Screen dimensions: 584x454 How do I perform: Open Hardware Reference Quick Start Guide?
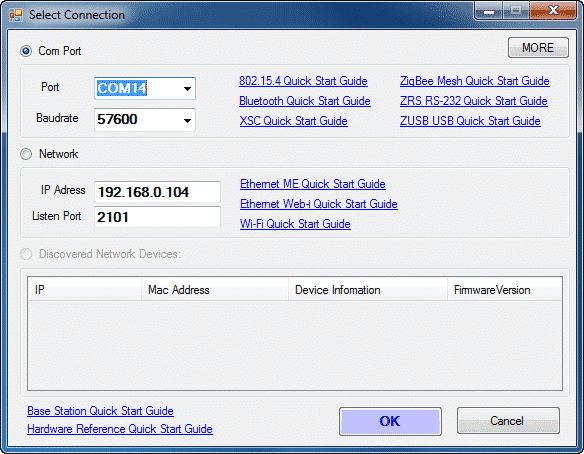point(120,429)
